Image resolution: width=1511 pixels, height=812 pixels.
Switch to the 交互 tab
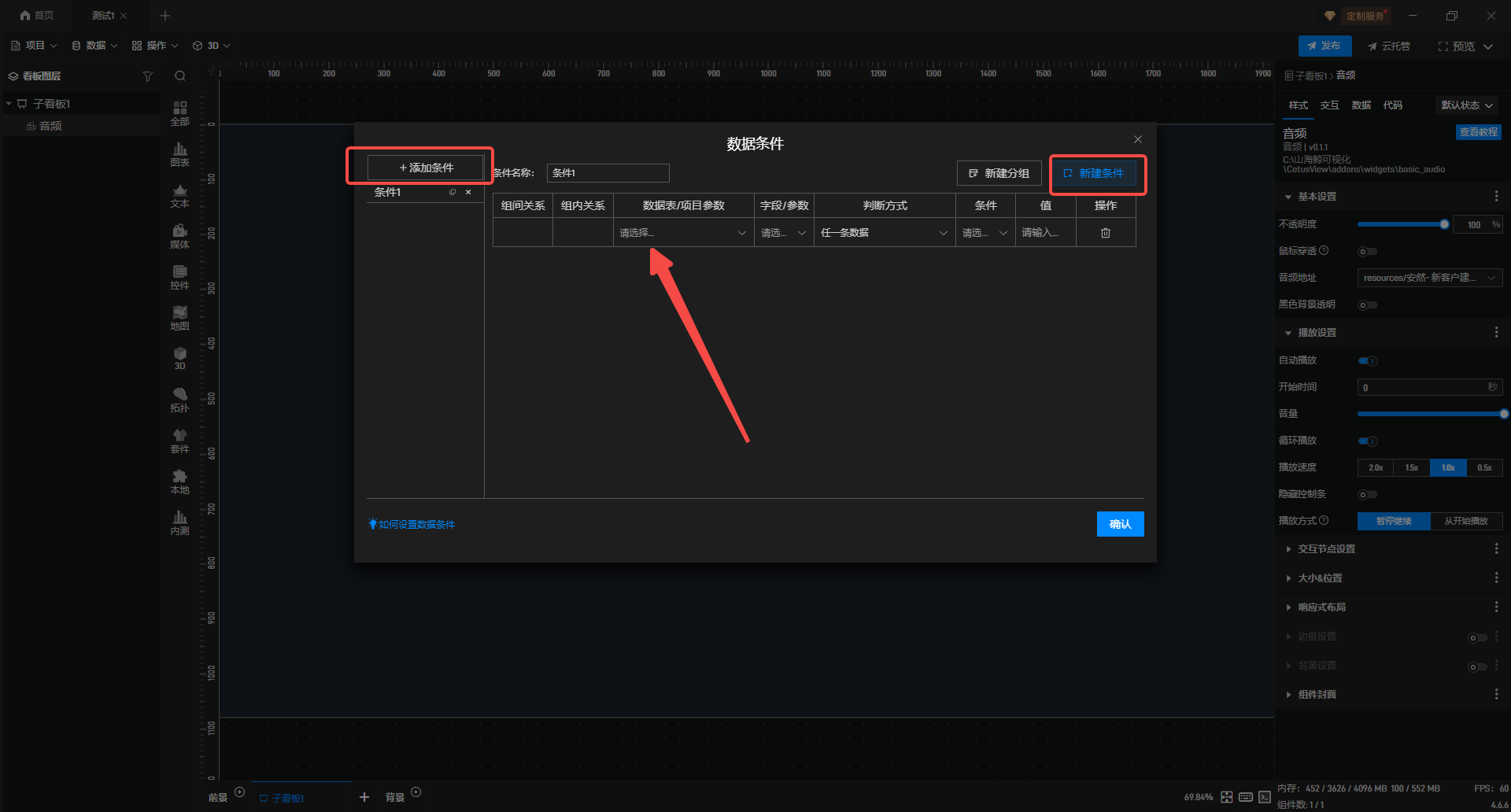click(x=1329, y=105)
